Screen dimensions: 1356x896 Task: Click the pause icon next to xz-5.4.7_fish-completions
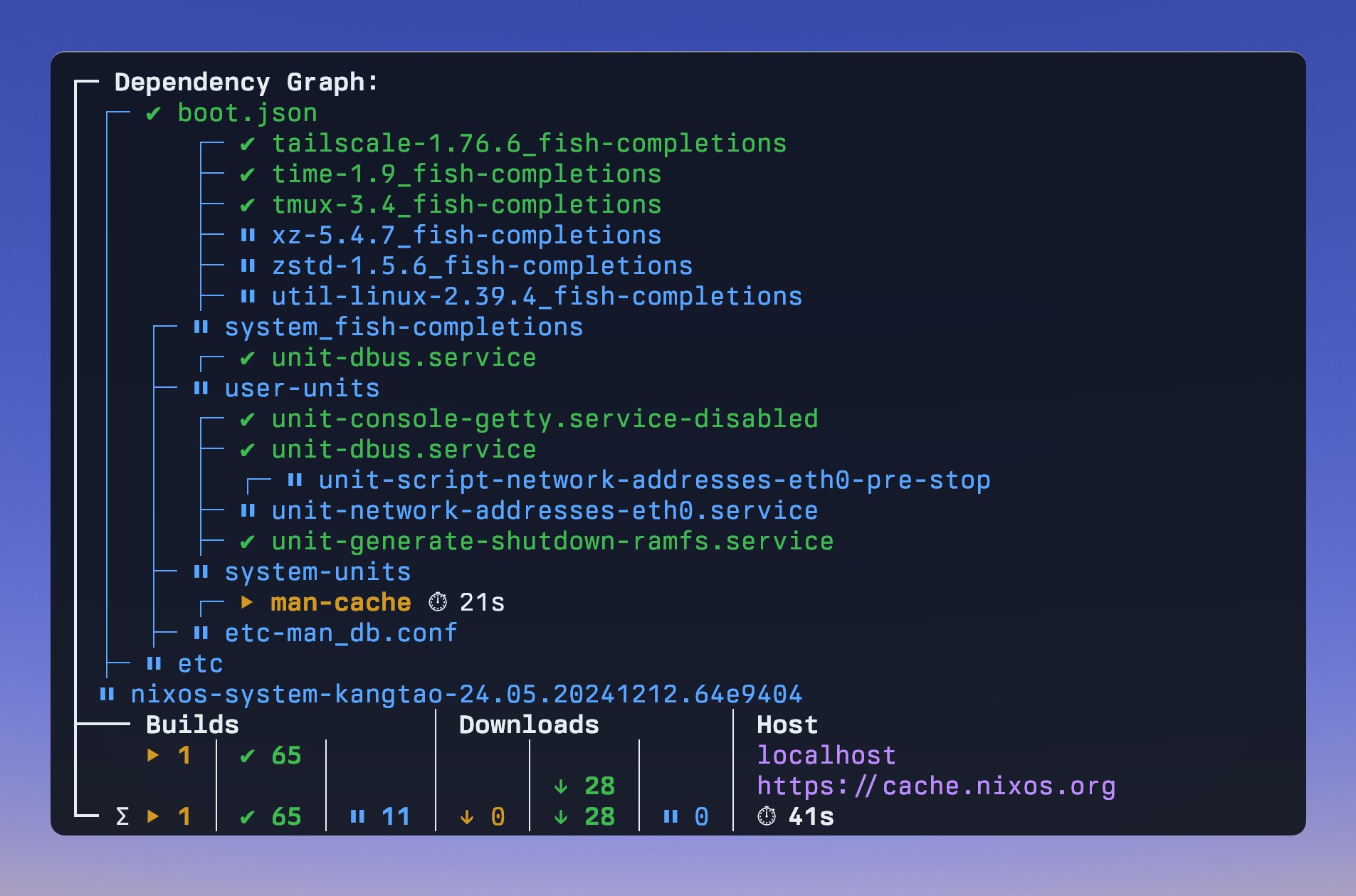pyautogui.click(x=248, y=236)
